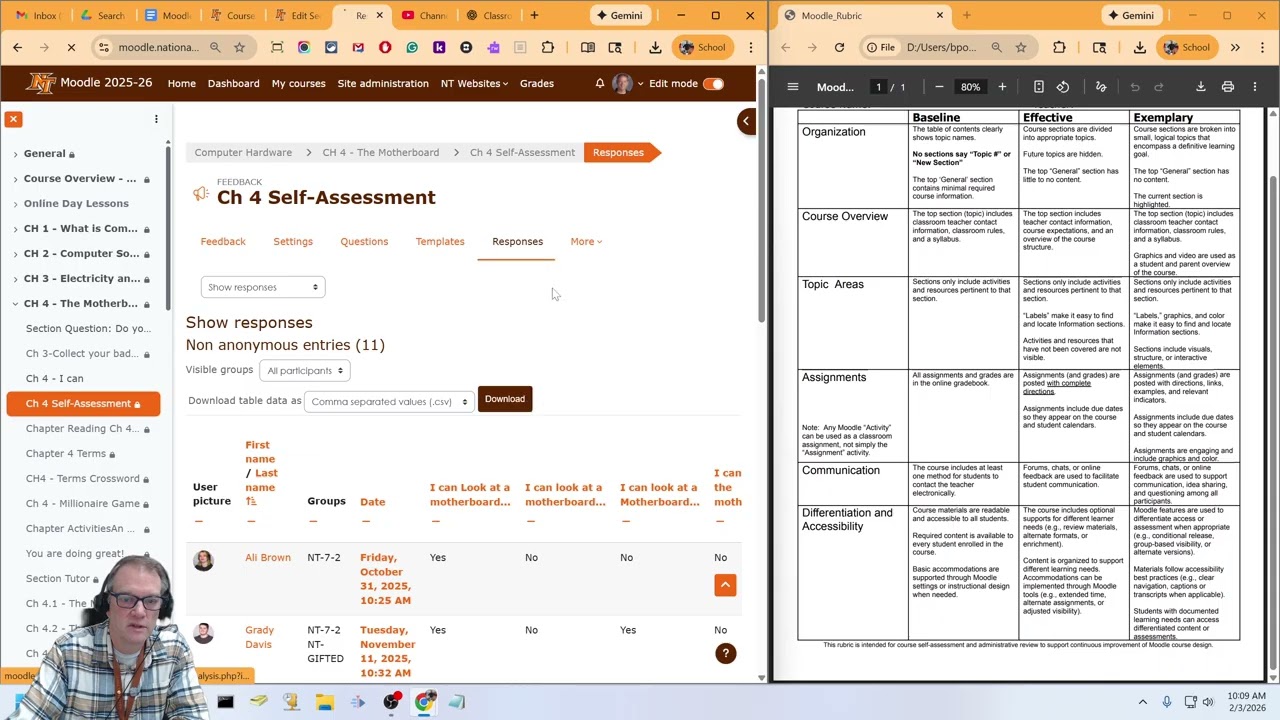Print the Moodle_Rubric PDF
Viewport: 1280px width, 720px height.
(x=1228, y=87)
